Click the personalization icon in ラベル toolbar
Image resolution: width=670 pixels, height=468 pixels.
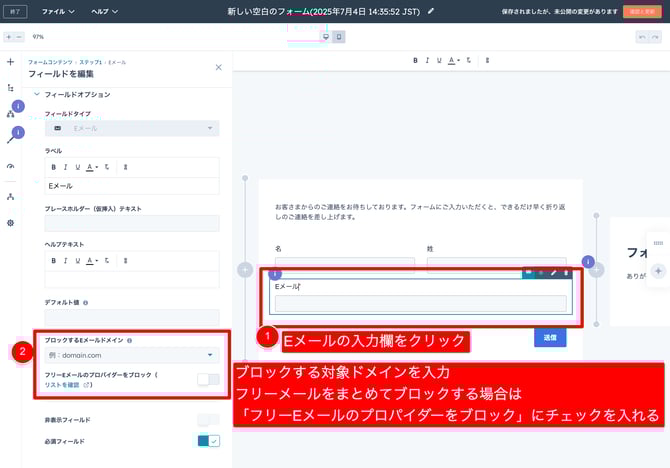pyautogui.click(x=125, y=167)
